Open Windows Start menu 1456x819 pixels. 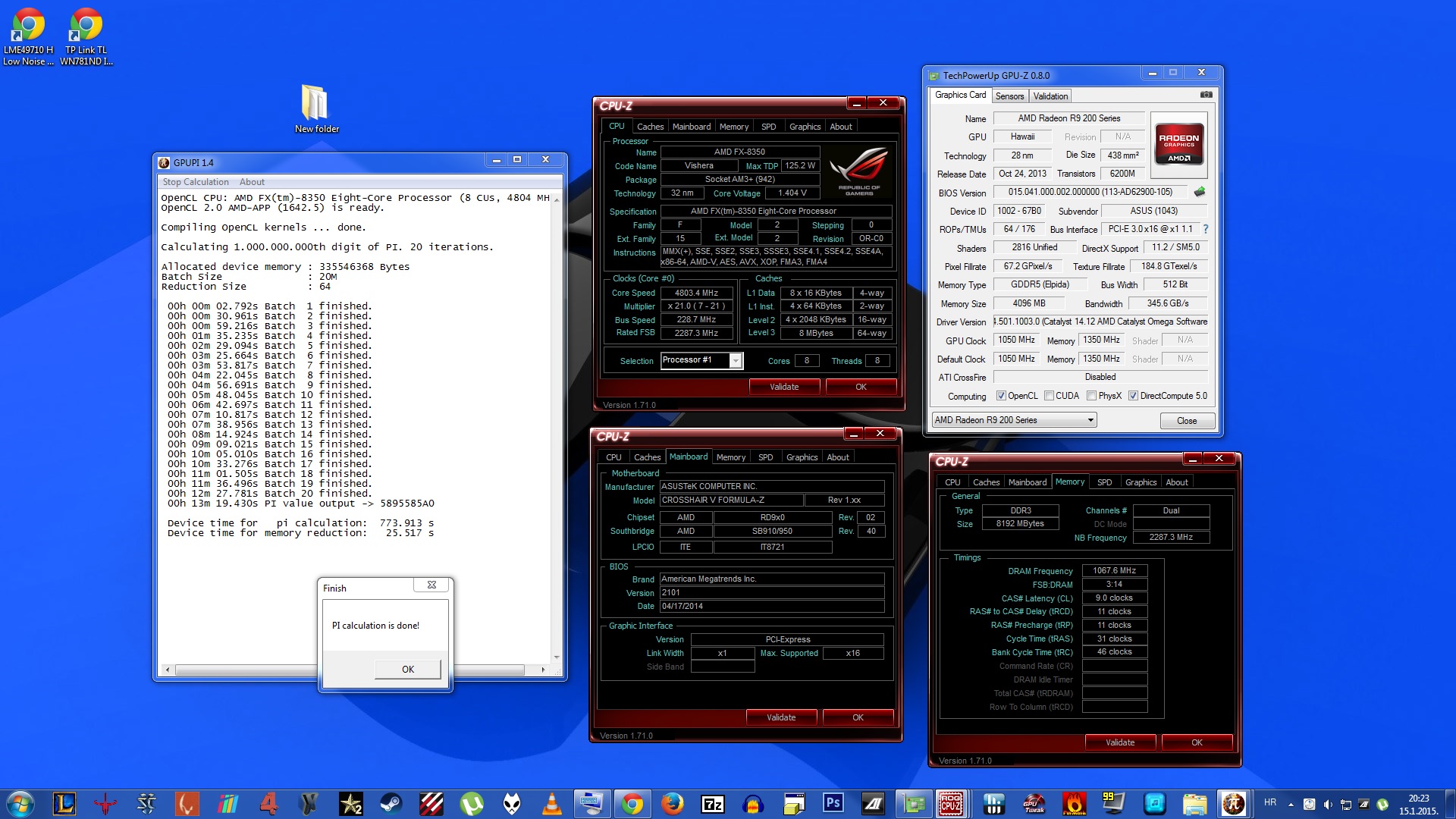tap(20, 803)
